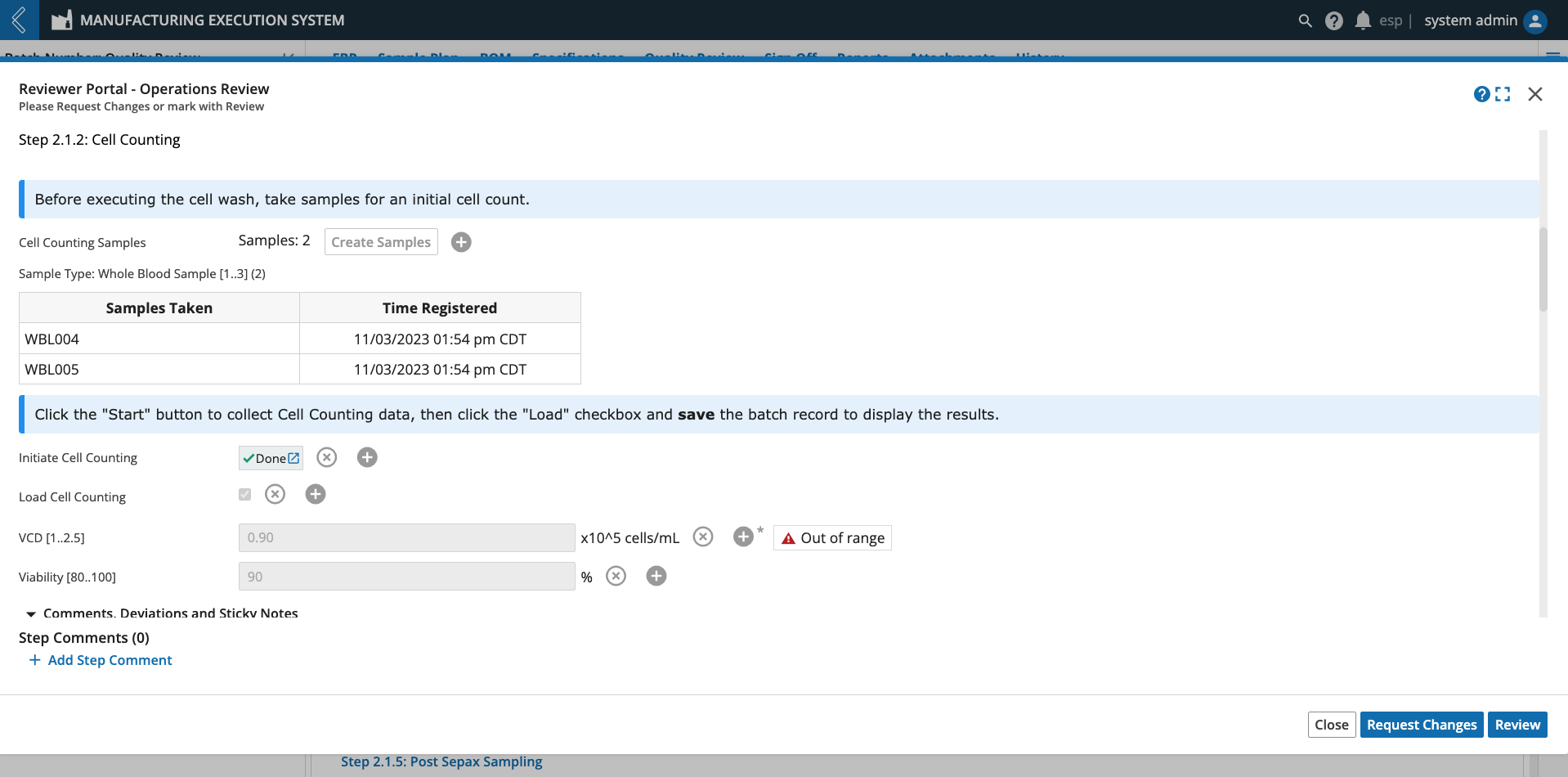Clear the VCD field value
1568x777 pixels.
703,537
